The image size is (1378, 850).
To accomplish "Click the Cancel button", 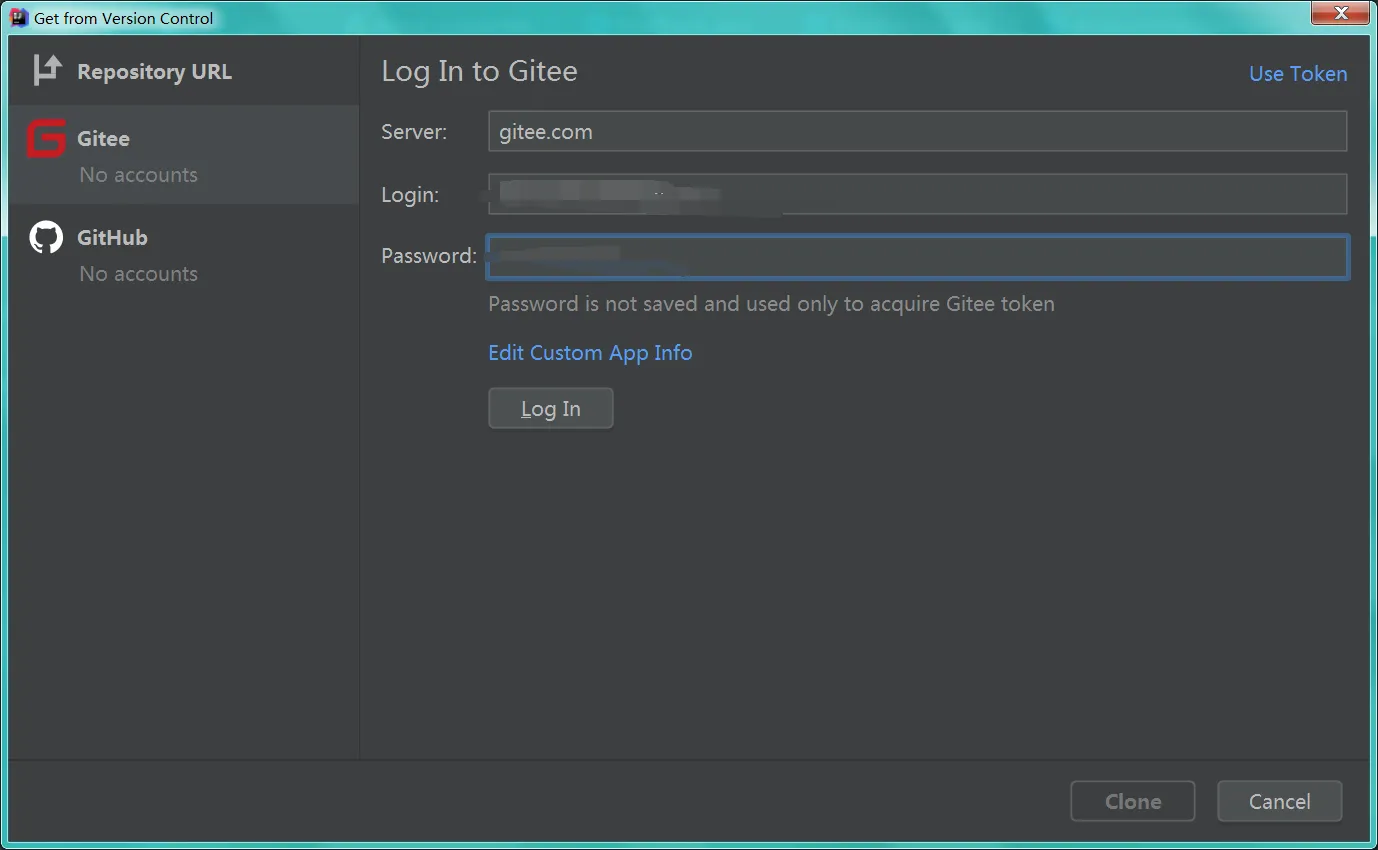I will click(x=1280, y=801).
